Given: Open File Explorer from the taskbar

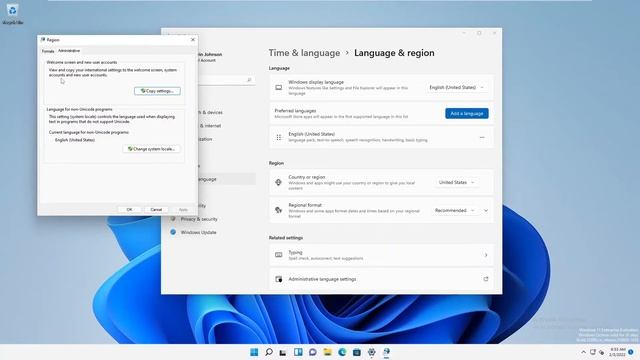Looking at the screenshot, I should (327, 352).
